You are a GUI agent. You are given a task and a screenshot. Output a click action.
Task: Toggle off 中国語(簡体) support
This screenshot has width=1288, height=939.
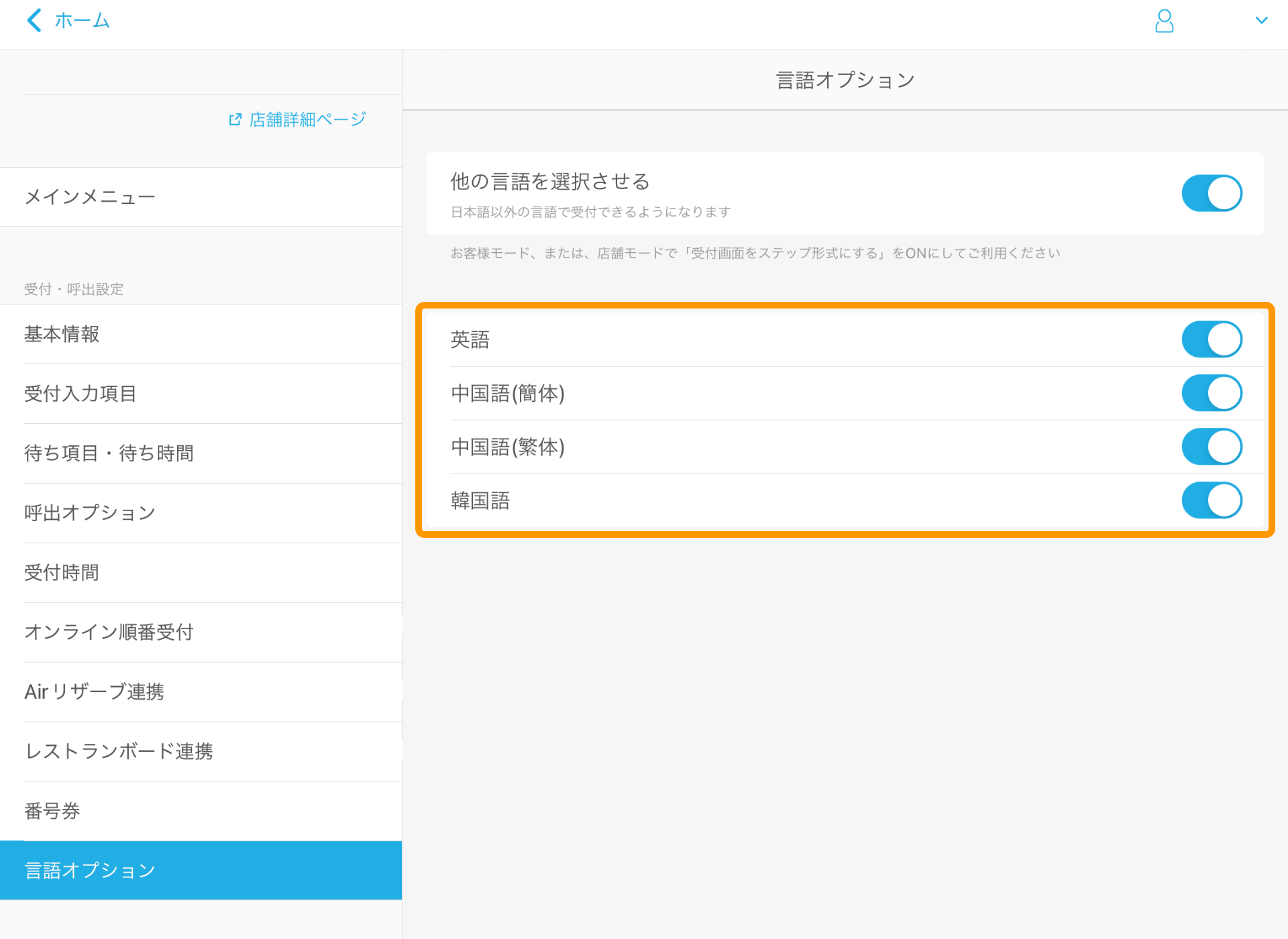[1212, 392]
